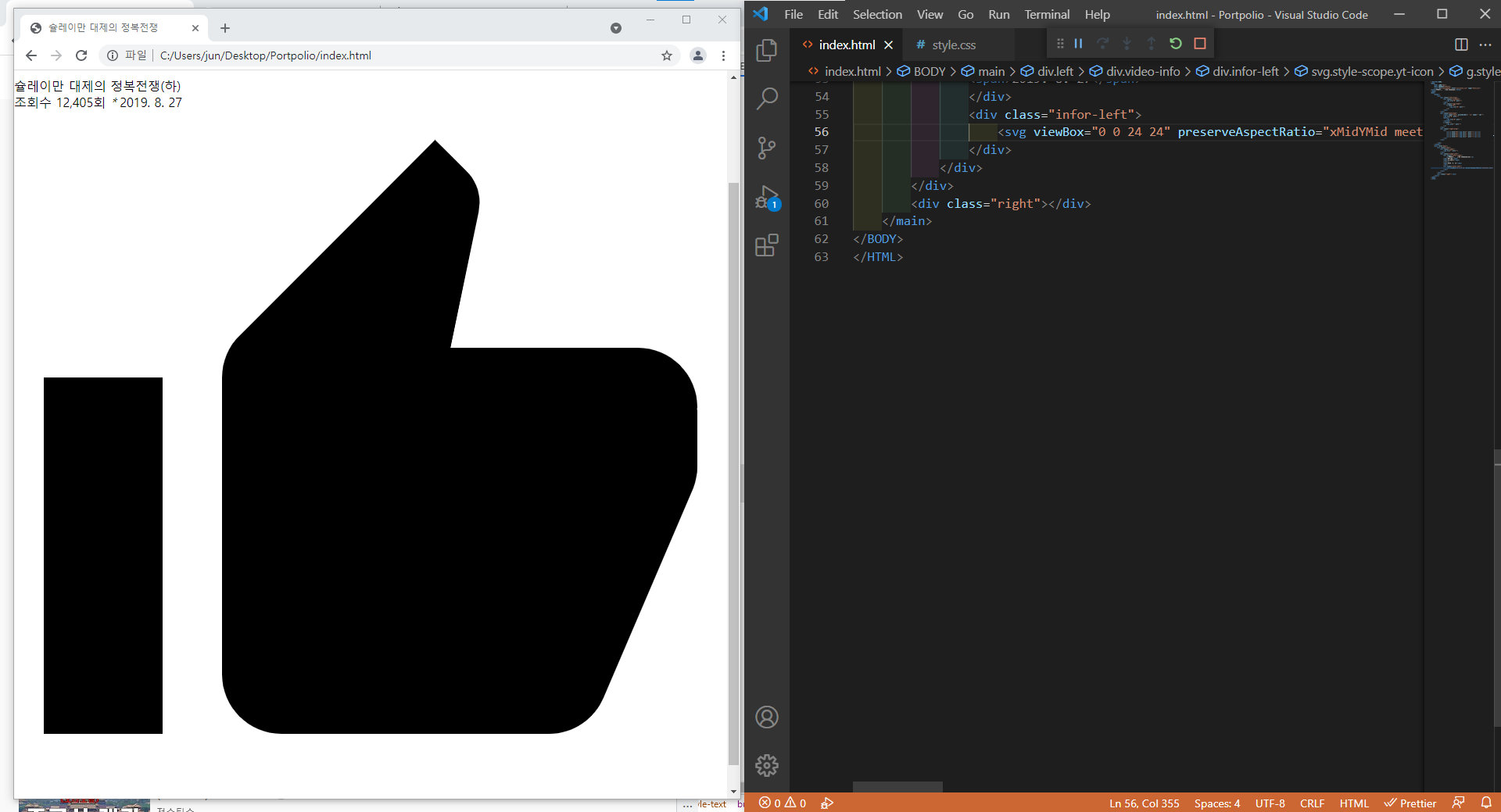Click the Prettier status bar item

tap(1410, 803)
